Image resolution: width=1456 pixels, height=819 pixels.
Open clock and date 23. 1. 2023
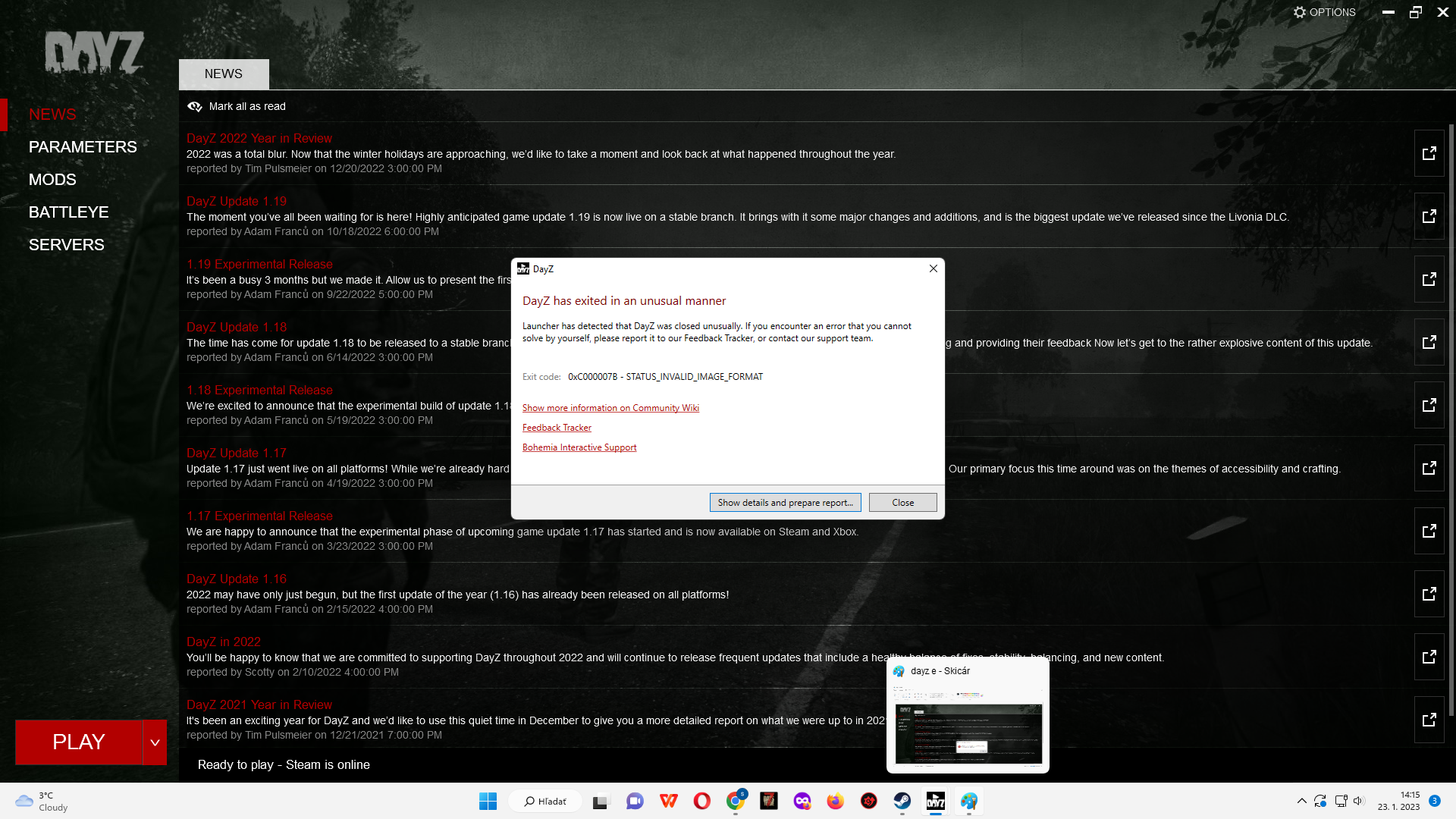click(x=1399, y=801)
